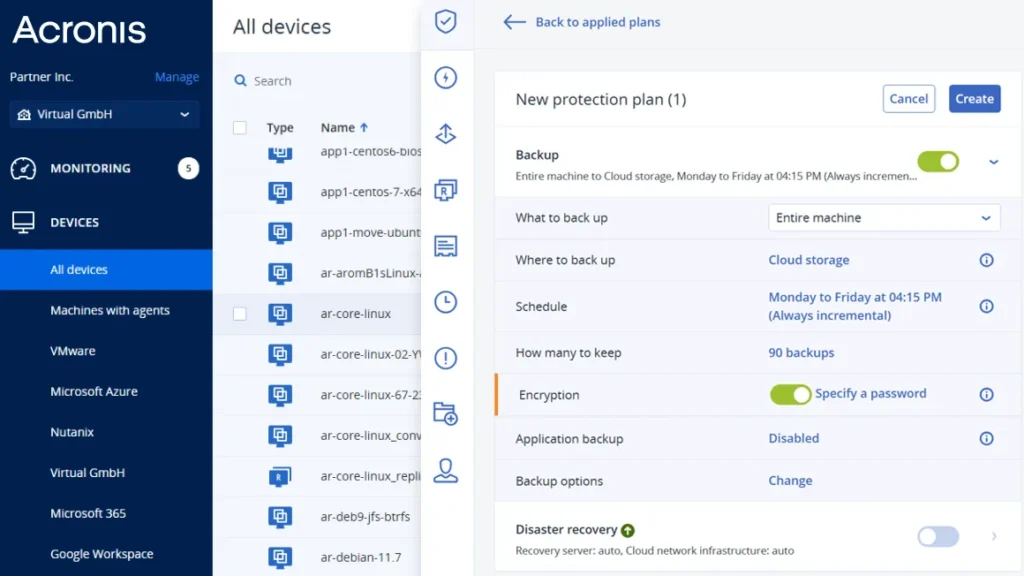Select Machines with agents in sidebar
The height and width of the screenshot is (576, 1024).
pos(110,311)
